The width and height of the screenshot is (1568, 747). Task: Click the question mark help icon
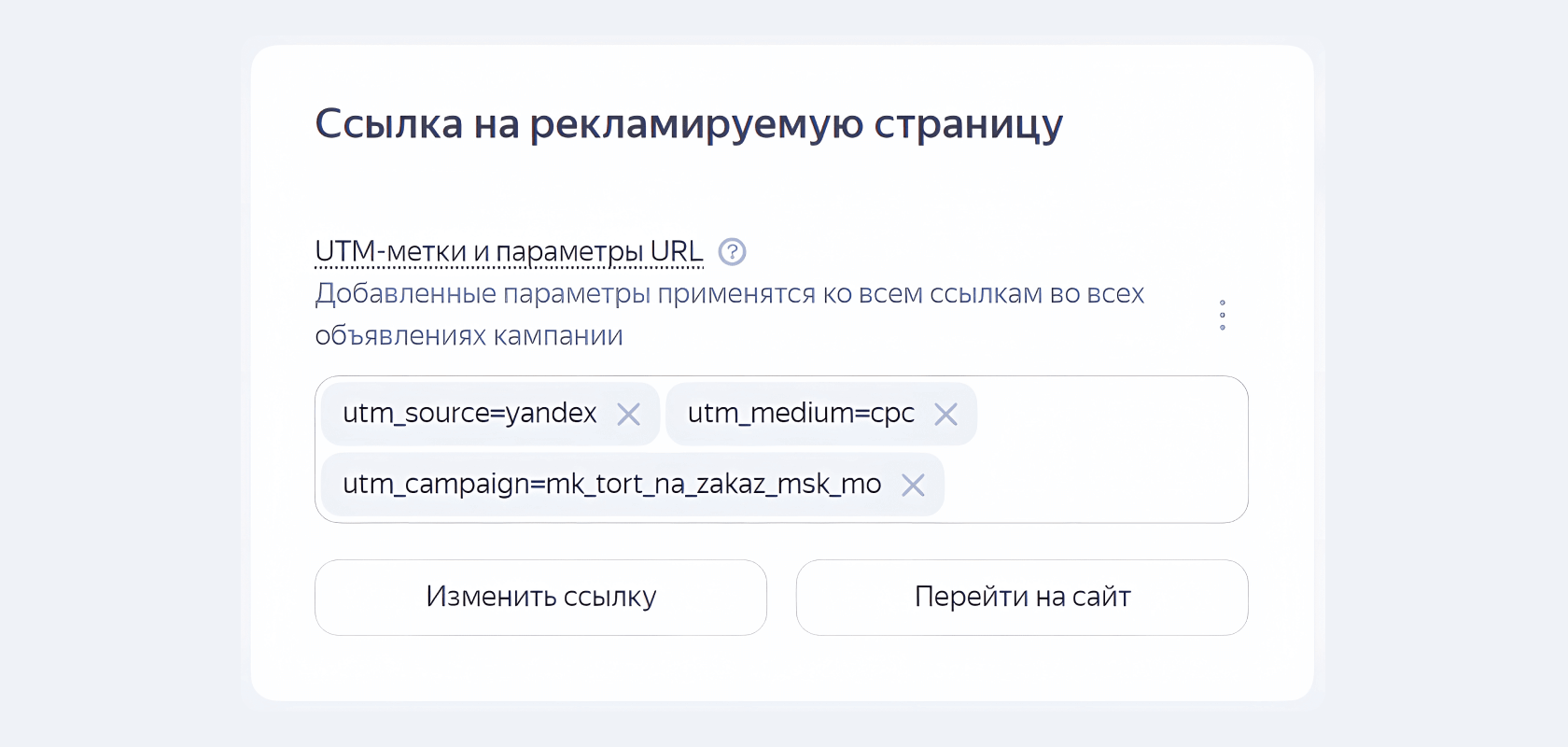coord(732,252)
